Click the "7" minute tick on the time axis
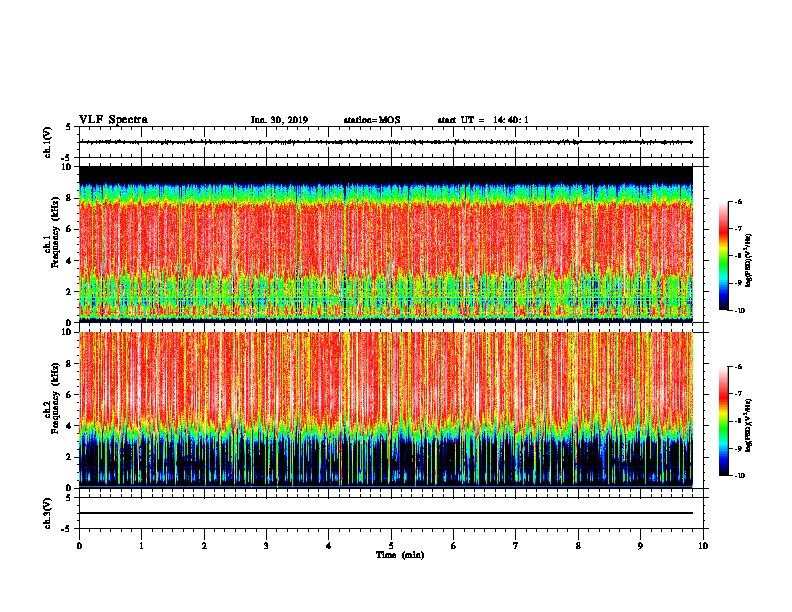The width and height of the screenshot is (792, 612). [x=516, y=546]
